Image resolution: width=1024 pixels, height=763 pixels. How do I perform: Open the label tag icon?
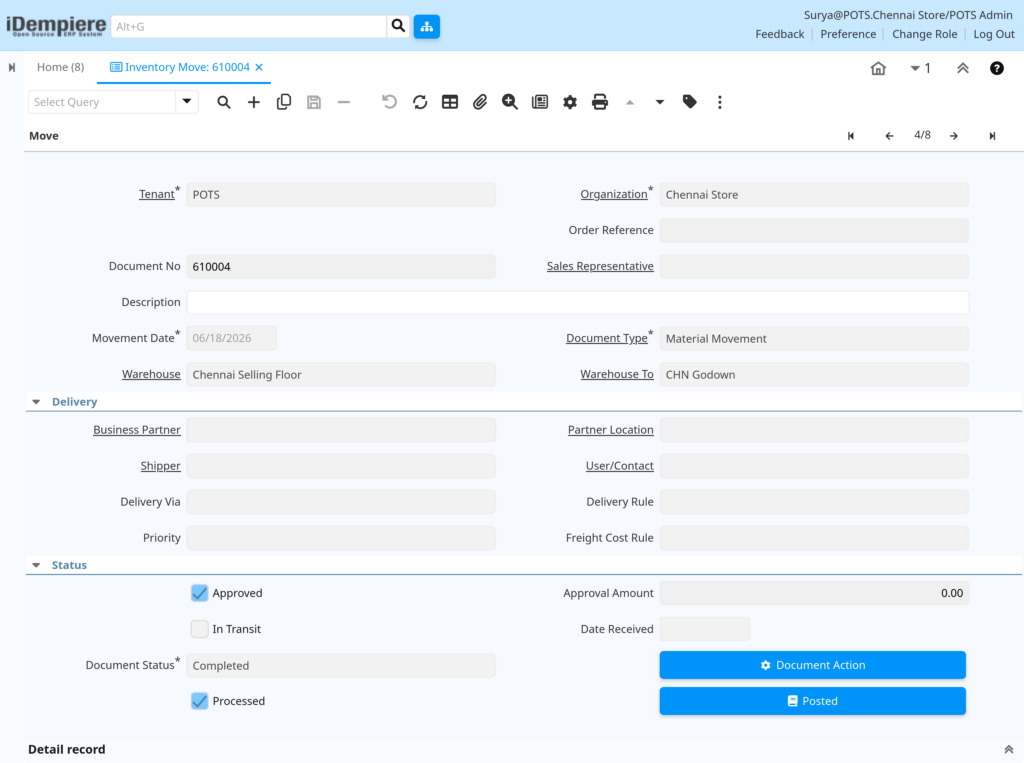click(690, 102)
